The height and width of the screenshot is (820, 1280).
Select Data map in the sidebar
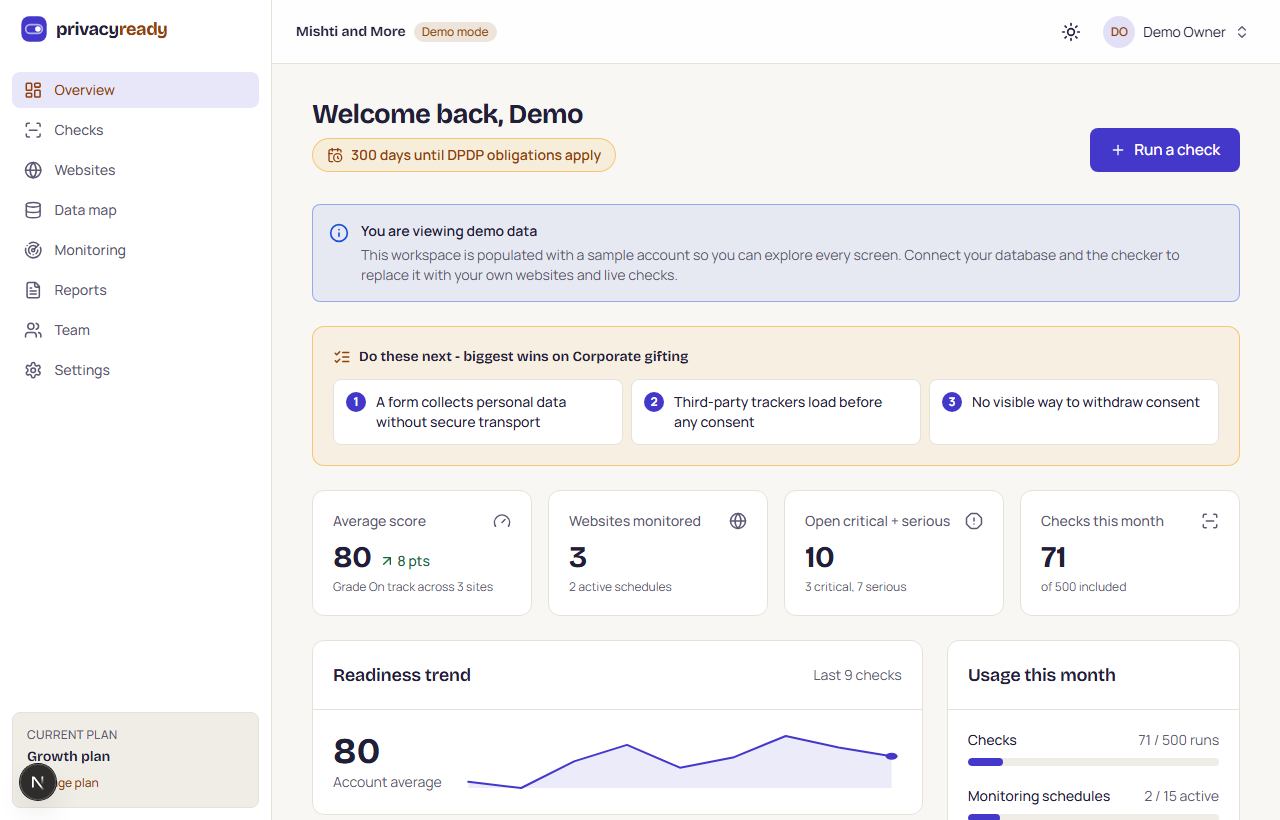point(135,210)
